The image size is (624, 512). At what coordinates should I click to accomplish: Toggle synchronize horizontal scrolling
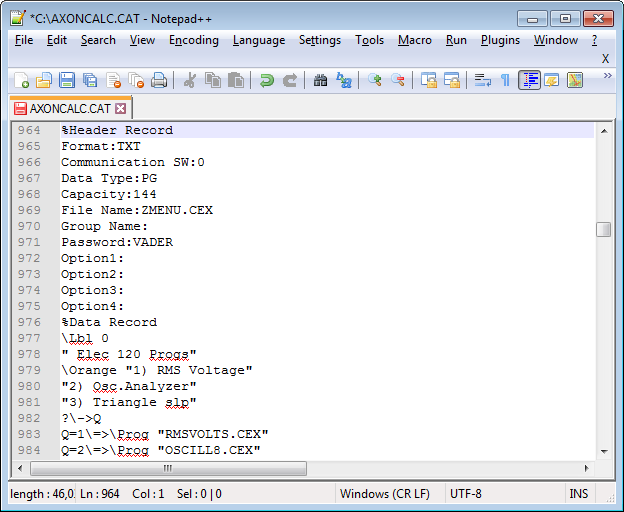(x=452, y=80)
